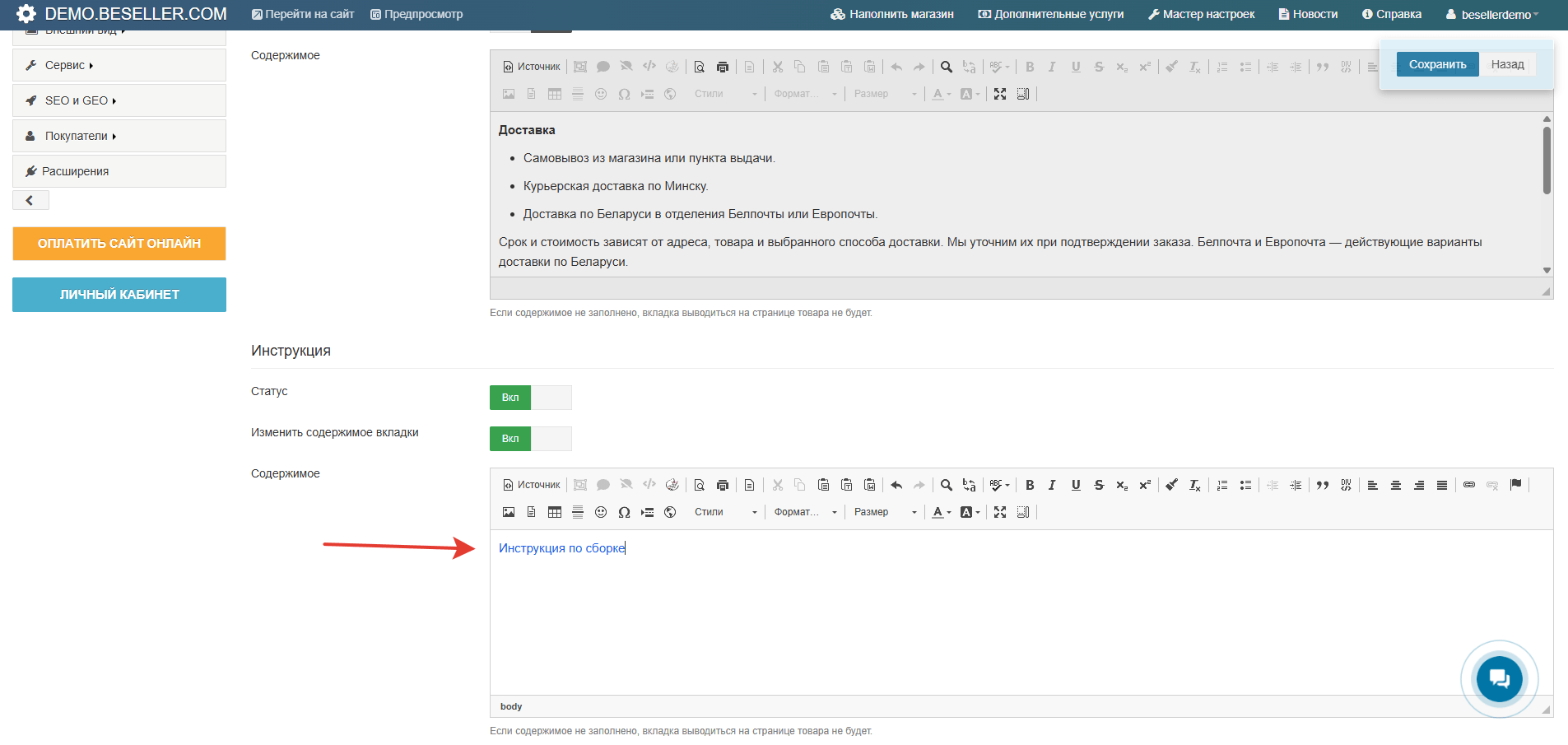Viewport: 1568px width, 745px height.
Task: Click Источник in the Доставка editor
Action: (x=532, y=67)
